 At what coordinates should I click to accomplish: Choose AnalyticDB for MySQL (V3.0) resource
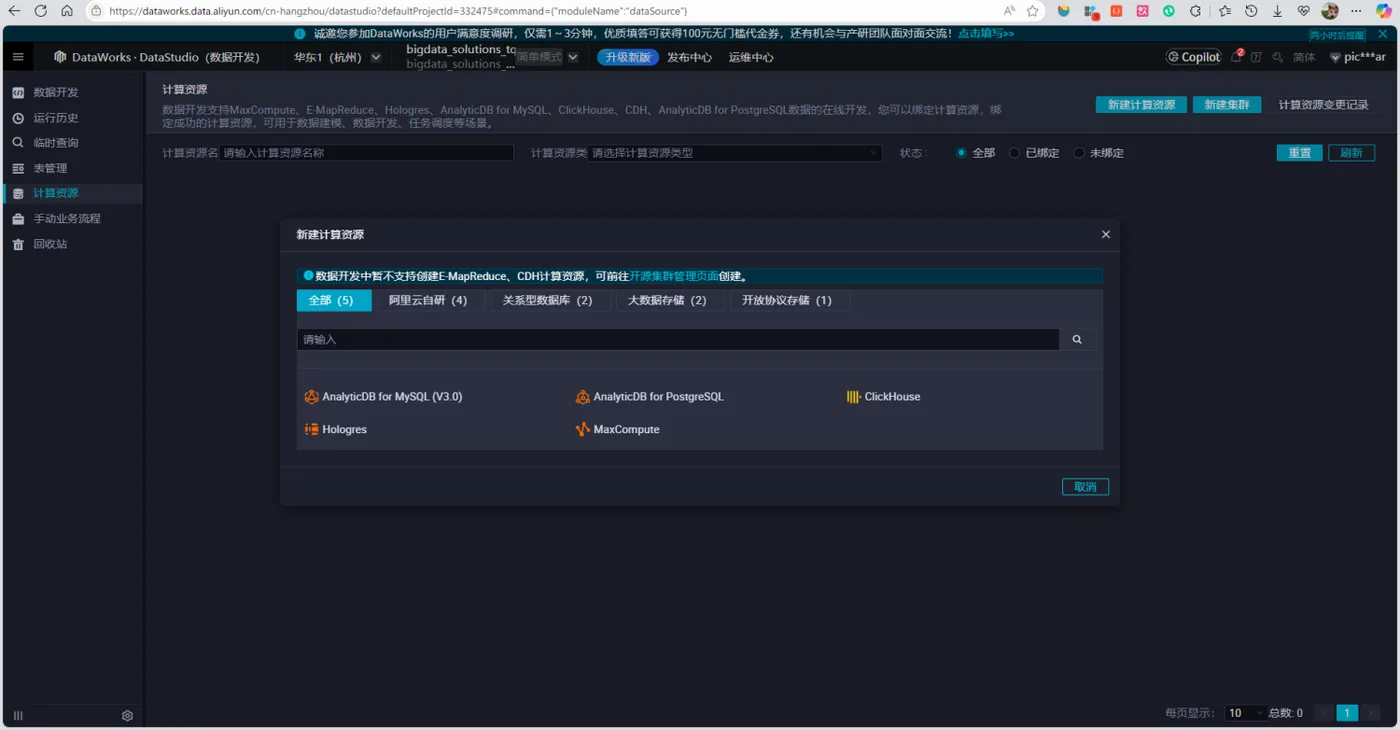tap(384, 397)
